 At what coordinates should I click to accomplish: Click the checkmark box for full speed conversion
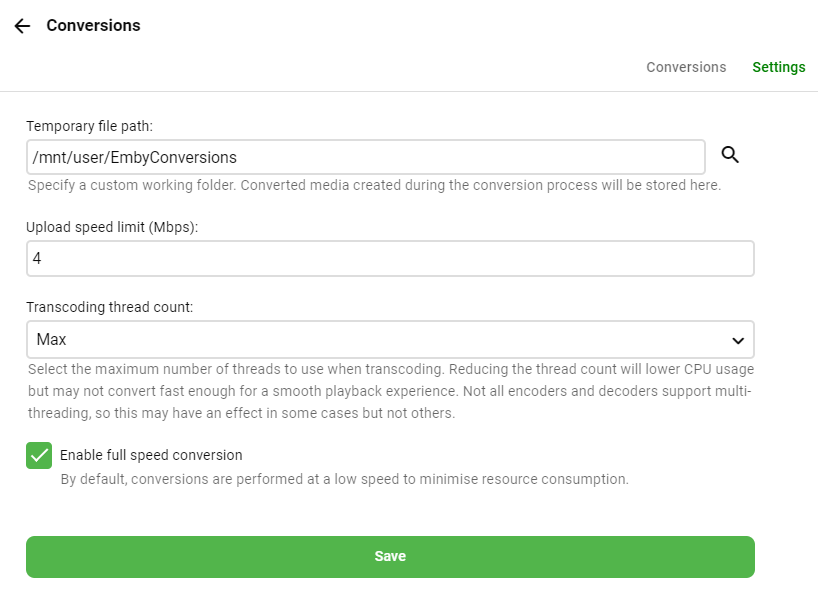[x=39, y=455]
